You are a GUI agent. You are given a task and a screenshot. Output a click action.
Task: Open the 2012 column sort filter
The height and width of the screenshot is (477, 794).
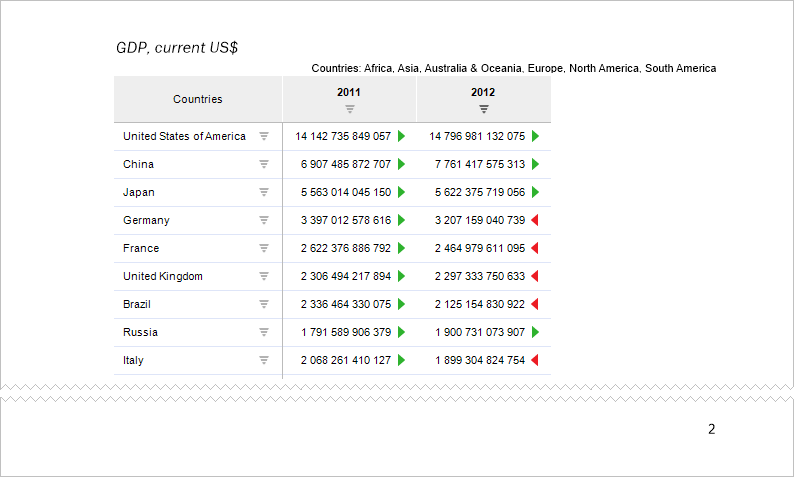click(483, 108)
